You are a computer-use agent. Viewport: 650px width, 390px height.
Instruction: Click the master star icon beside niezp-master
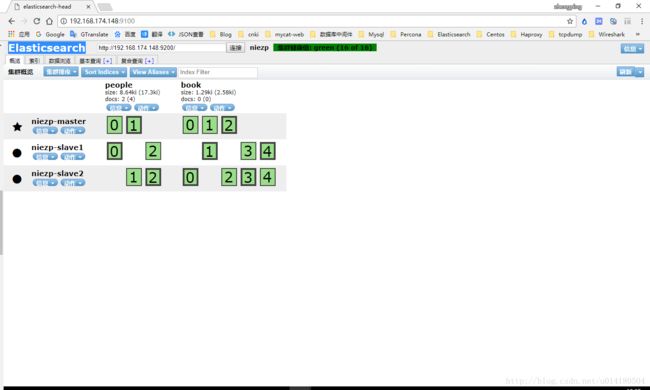(17, 127)
